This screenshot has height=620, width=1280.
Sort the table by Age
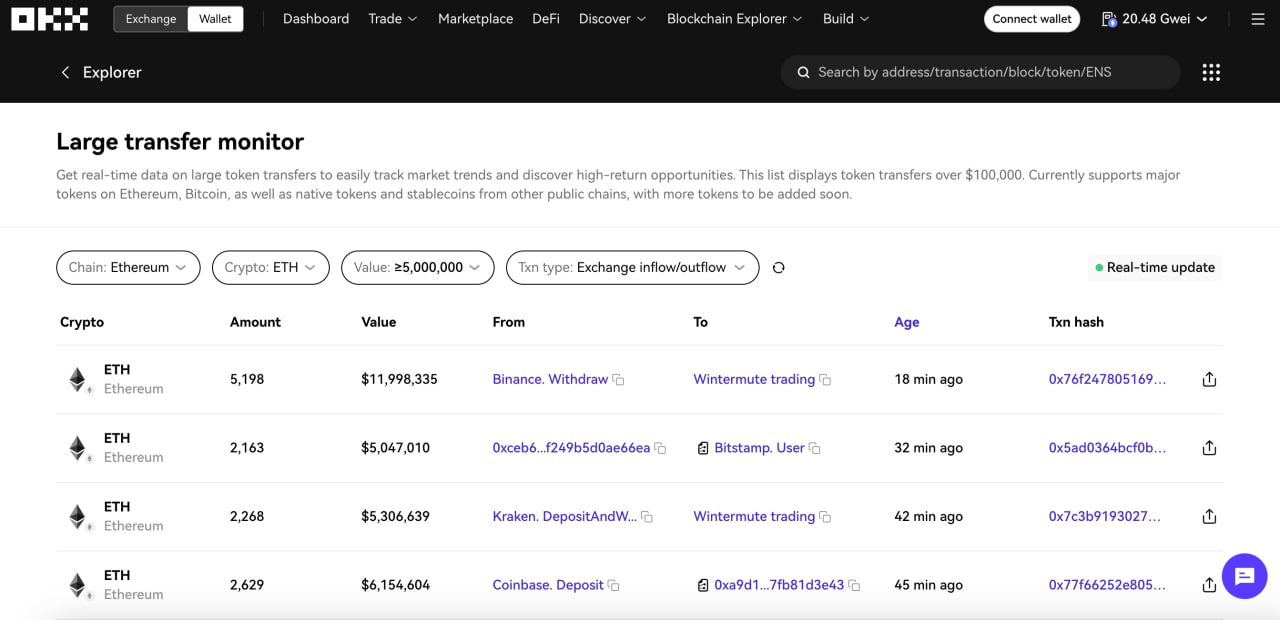tap(907, 322)
